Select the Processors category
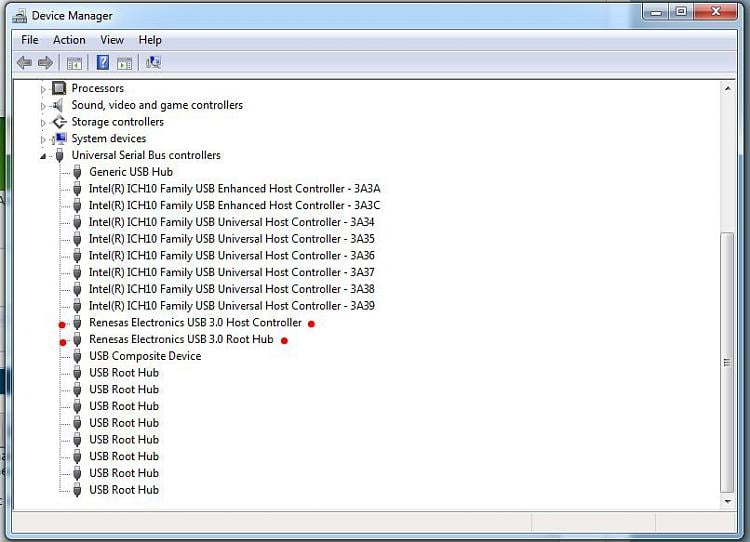This screenshot has width=750, height=542. [98, 88]
